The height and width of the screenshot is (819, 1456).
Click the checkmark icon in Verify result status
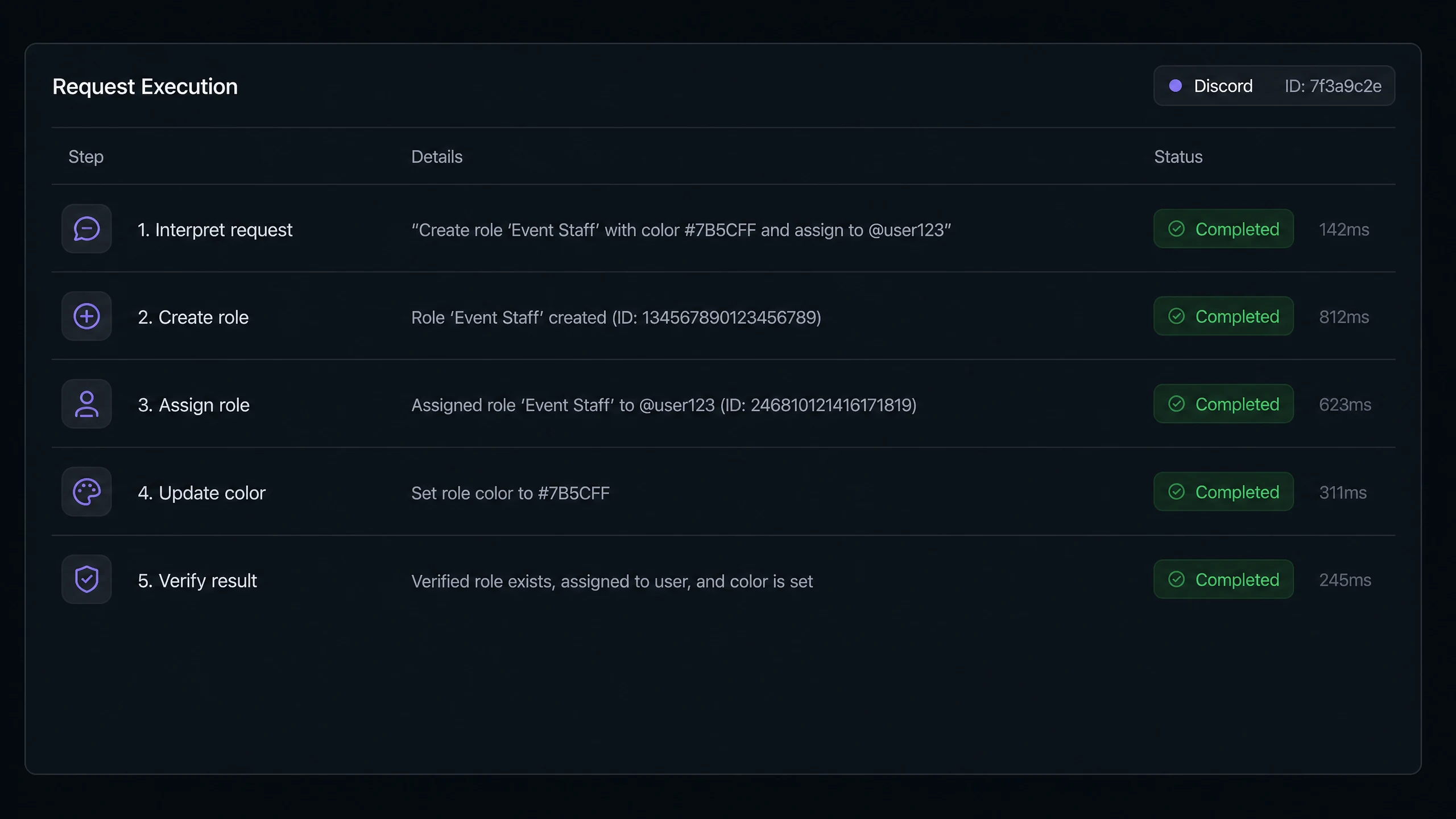pos(1176,579)
